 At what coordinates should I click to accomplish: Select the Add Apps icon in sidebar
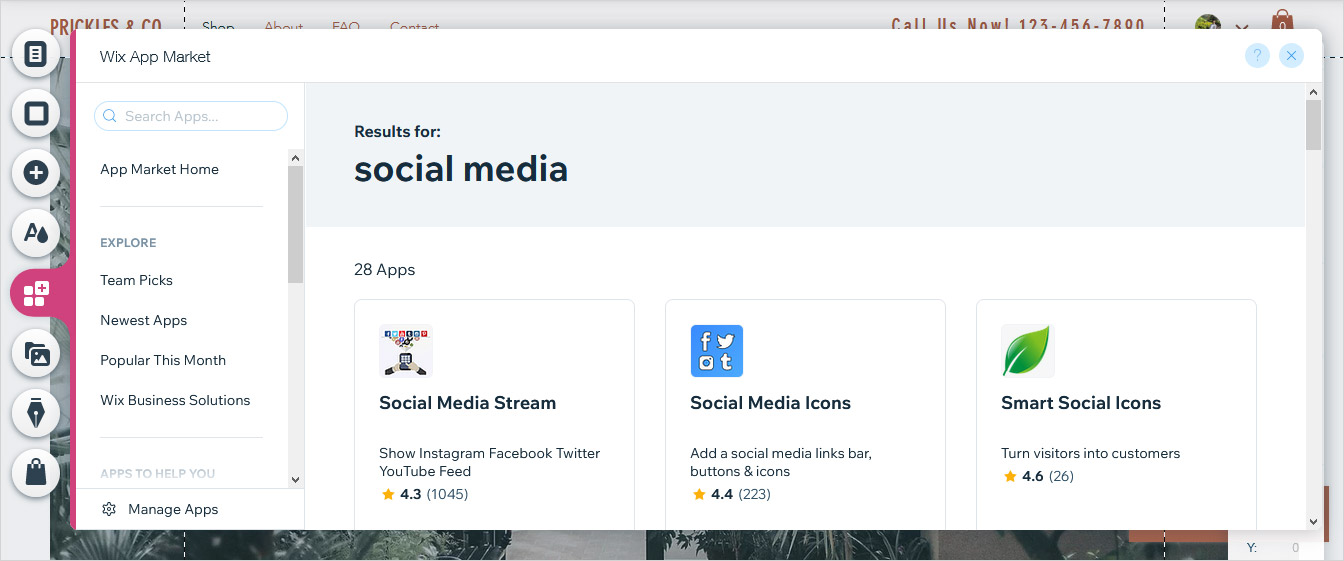36,293
